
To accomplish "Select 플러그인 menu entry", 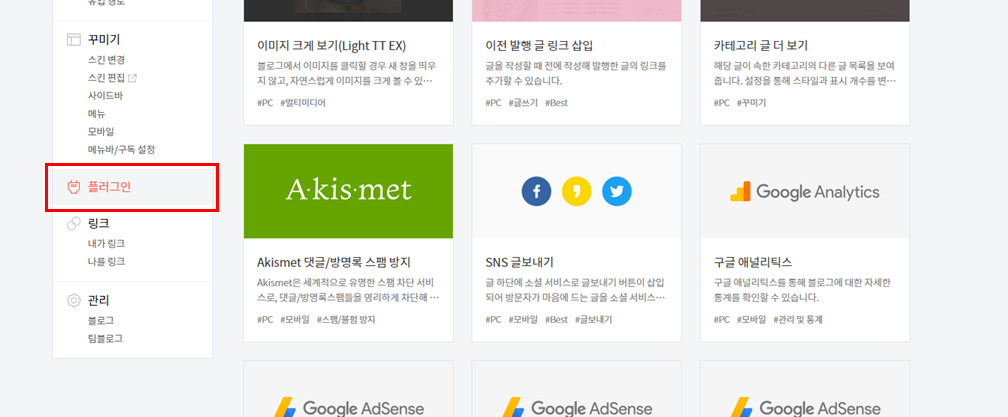I will tap(109, 187).
